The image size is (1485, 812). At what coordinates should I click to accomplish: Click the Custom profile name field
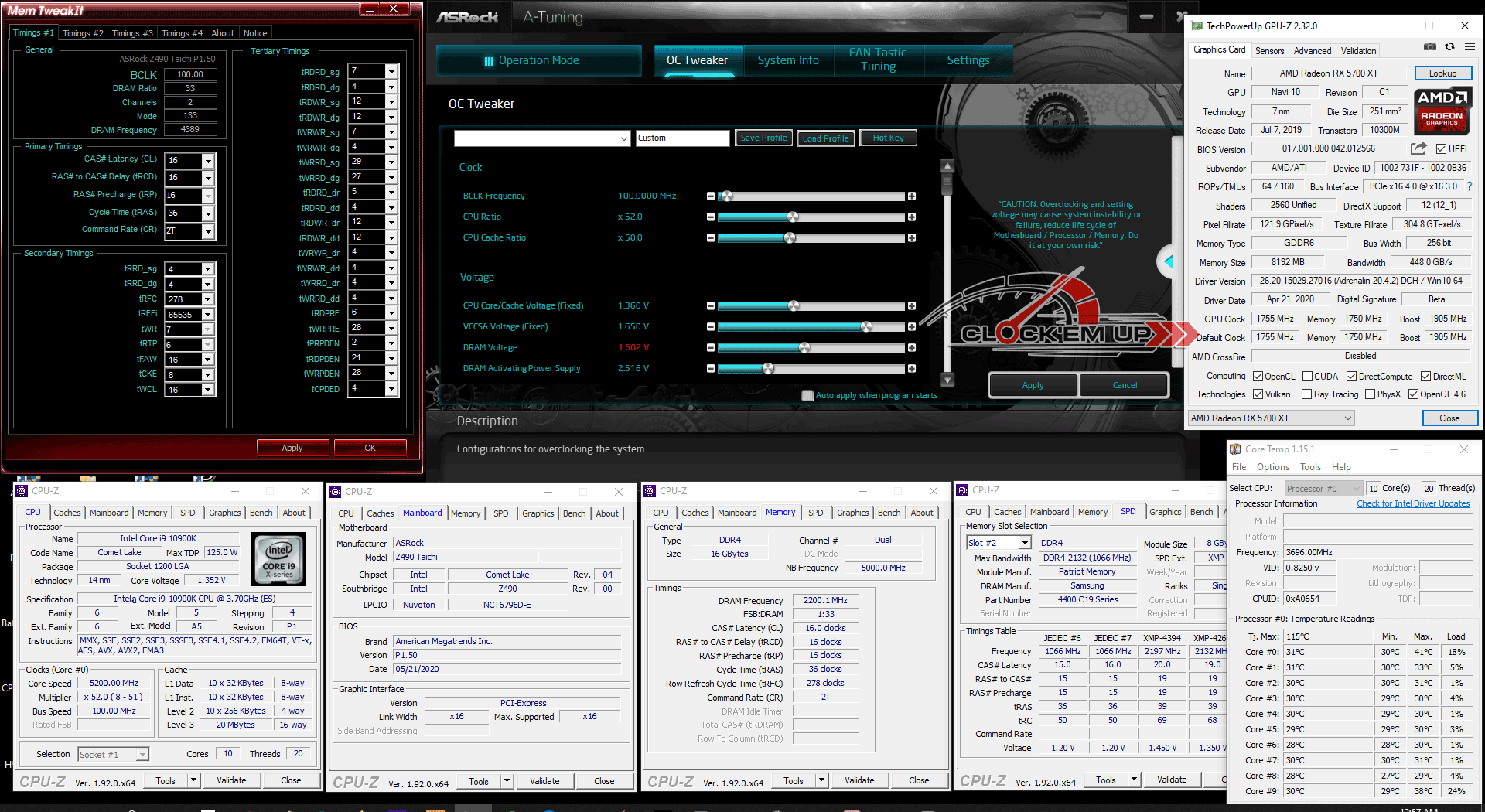[x=681, y=138]
